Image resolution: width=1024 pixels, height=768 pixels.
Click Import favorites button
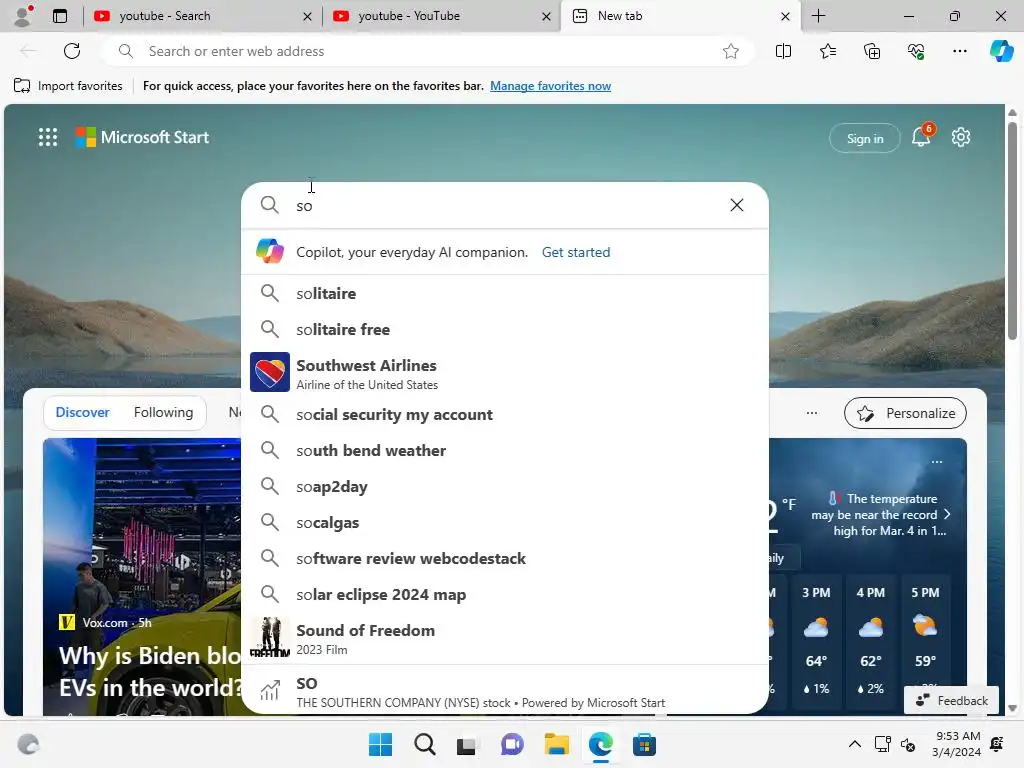(68, 86)
